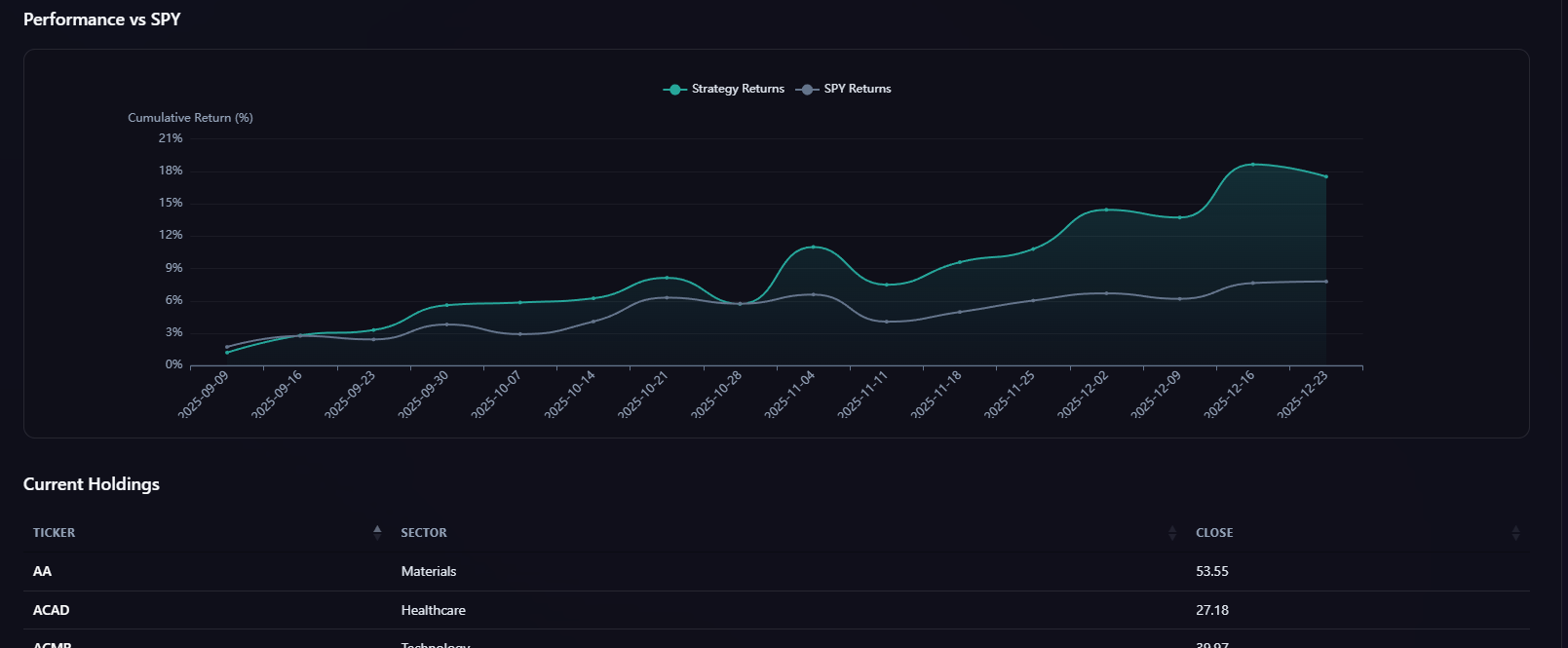Viewport: 1568px width, 648px height.
Task: Click SPY Returns point at 2025-11-11
Action: point(887,322)
